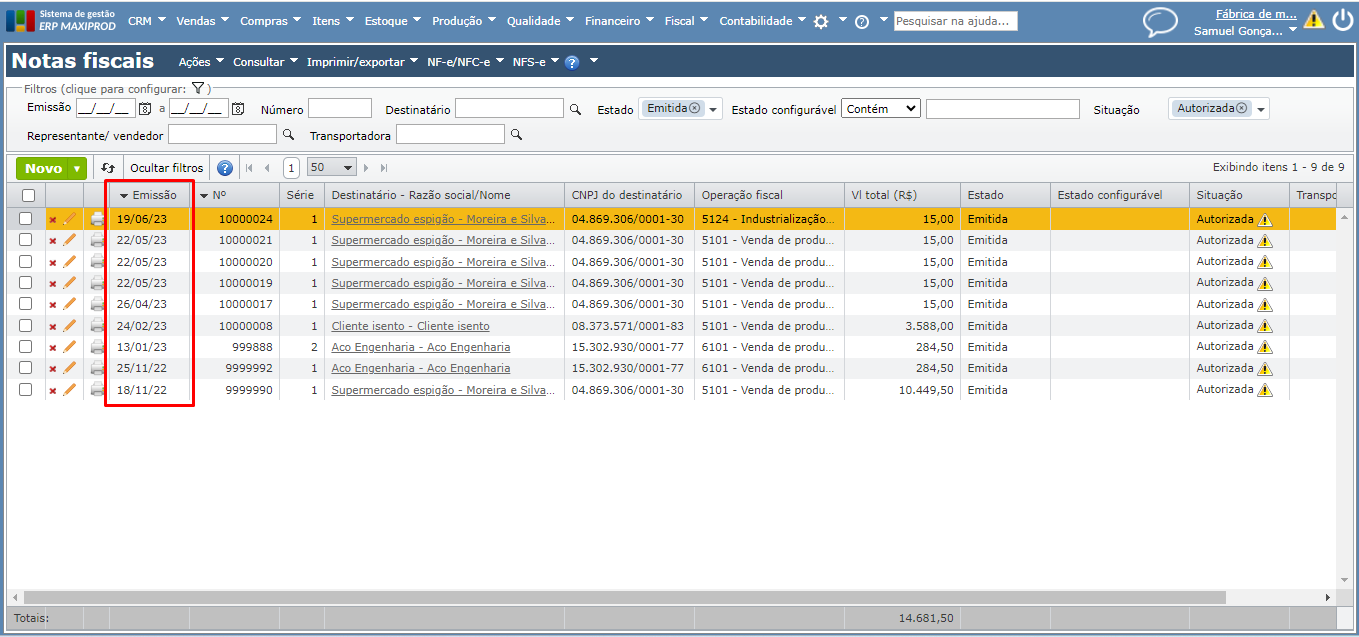Screen dimensions: 1359x637
Task: Remove the Emitida tag from Estado filter
Action: (694, 108)
